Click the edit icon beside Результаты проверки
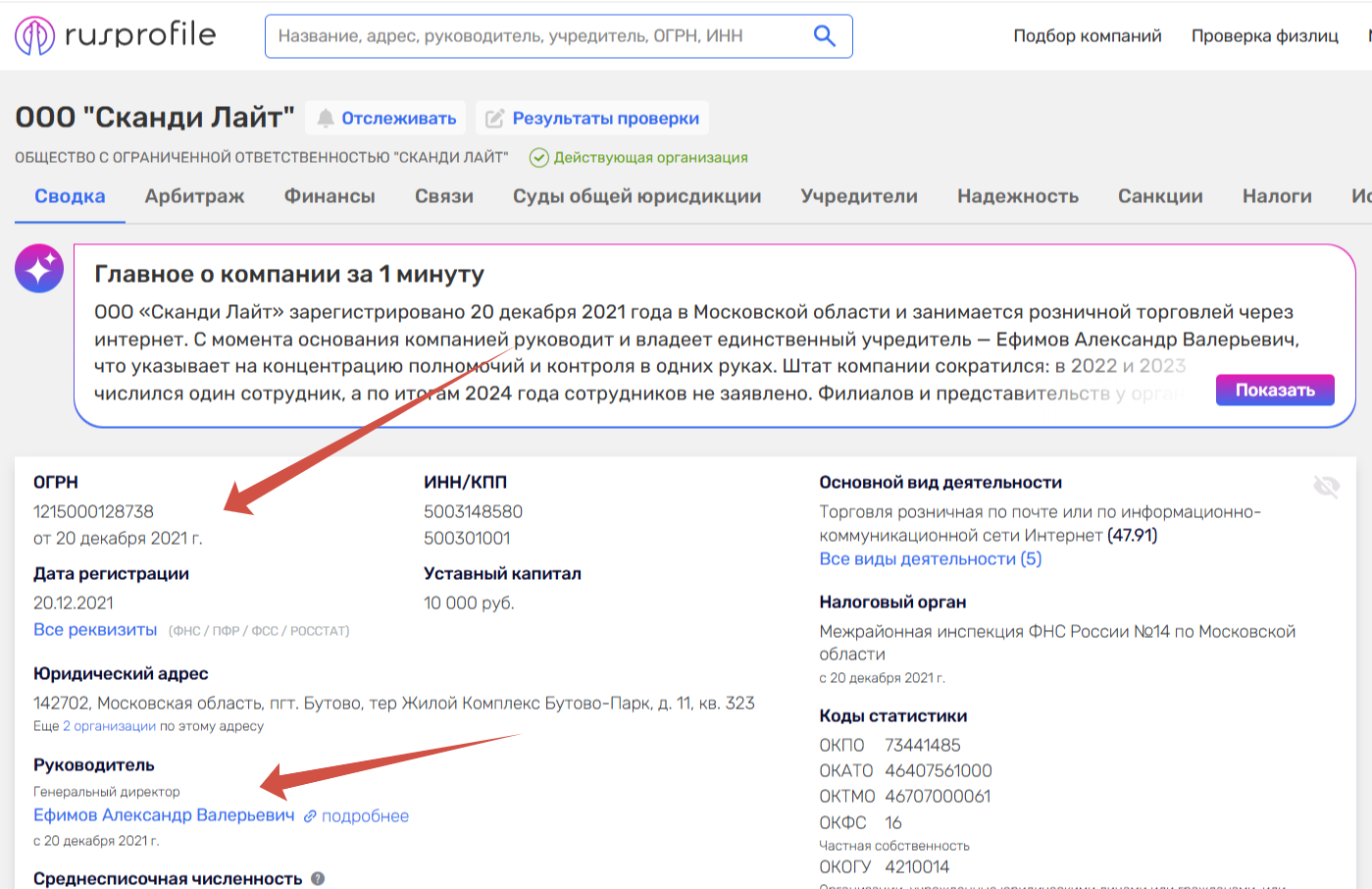 (x=495, y=119)
